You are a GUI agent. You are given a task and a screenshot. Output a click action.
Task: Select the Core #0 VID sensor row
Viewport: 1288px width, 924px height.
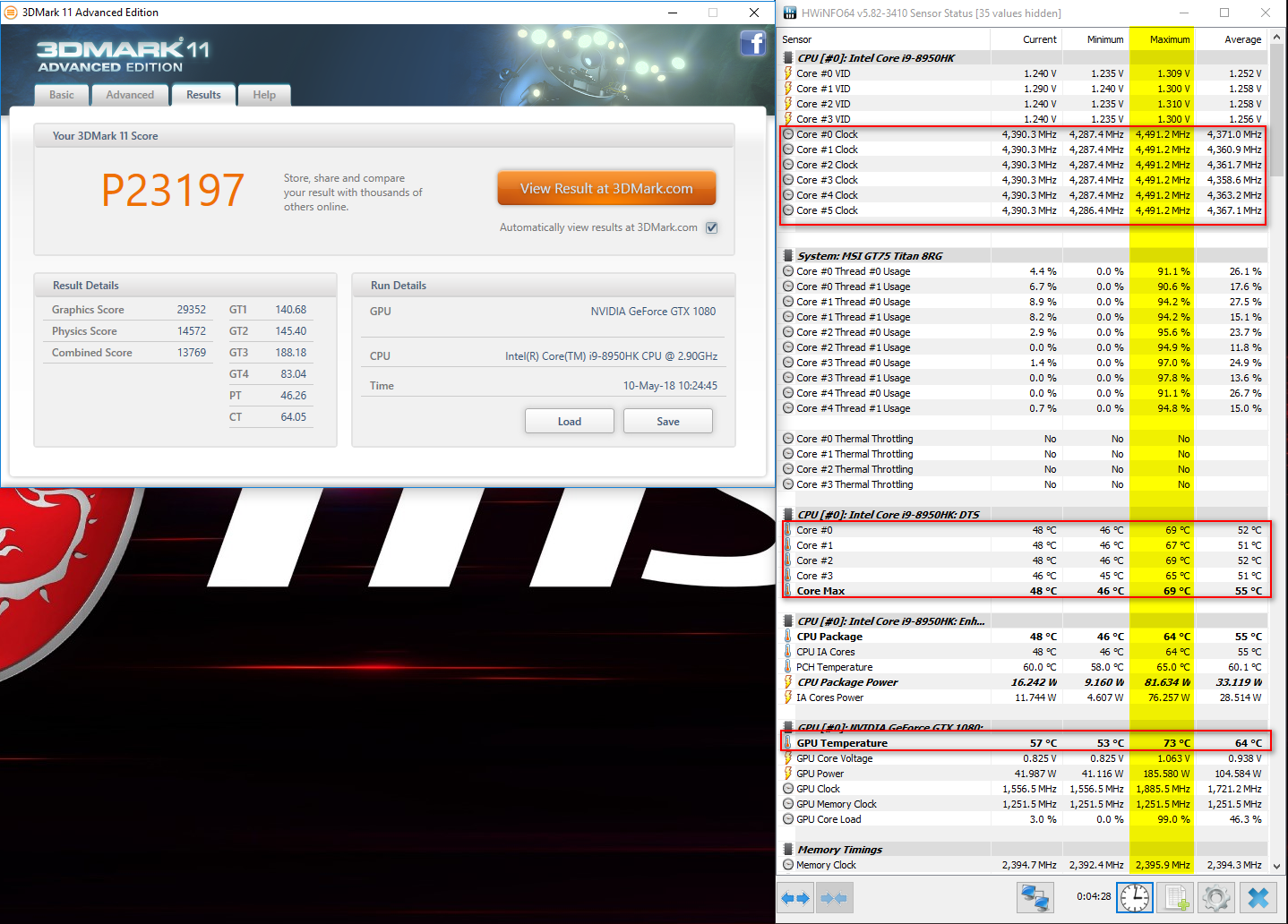click(x=1022, y=73)
